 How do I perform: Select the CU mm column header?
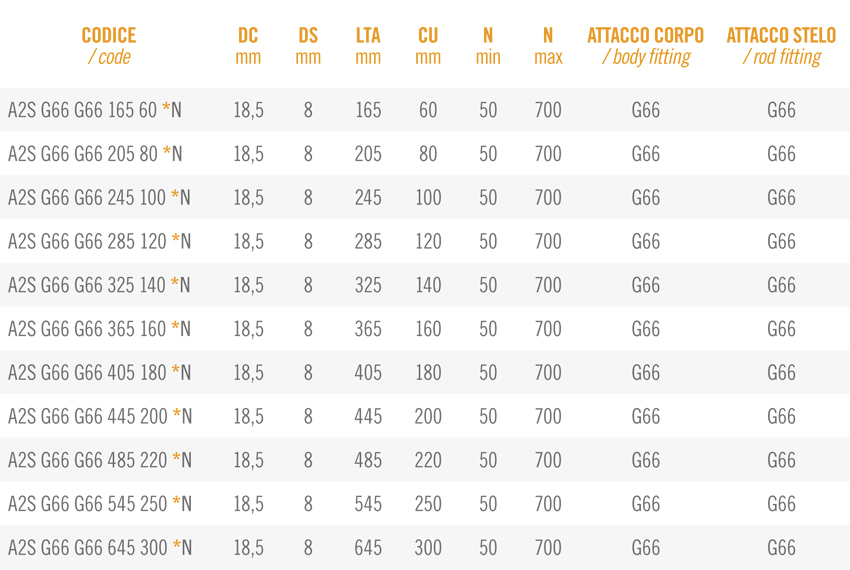pos(428,46)
